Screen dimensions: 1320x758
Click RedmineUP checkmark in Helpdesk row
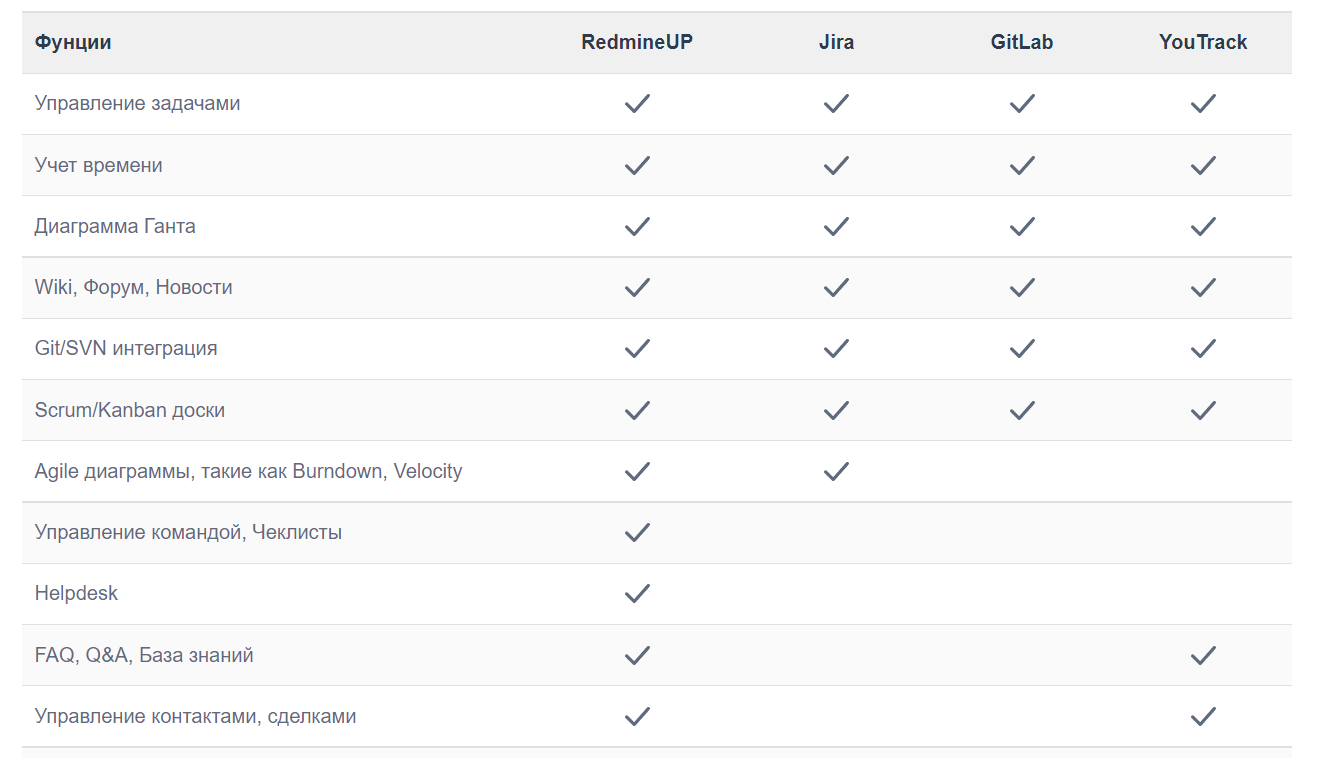(x=637, y=594)
